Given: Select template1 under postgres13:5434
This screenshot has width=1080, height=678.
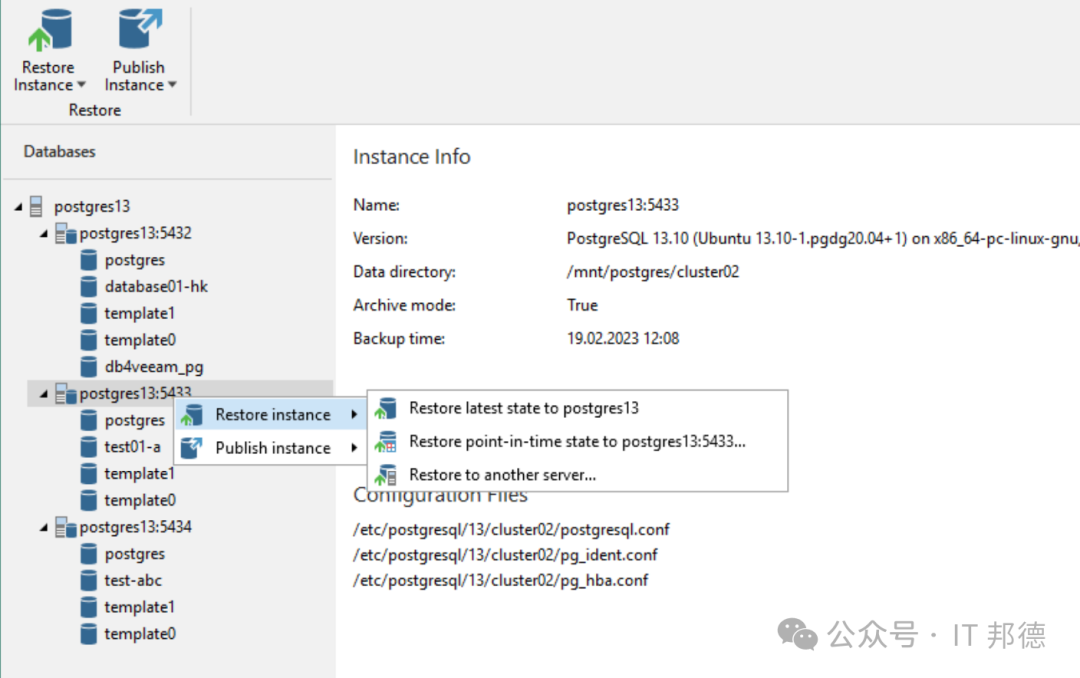Looking at the screenshot, I should click(x=140, y=606).
